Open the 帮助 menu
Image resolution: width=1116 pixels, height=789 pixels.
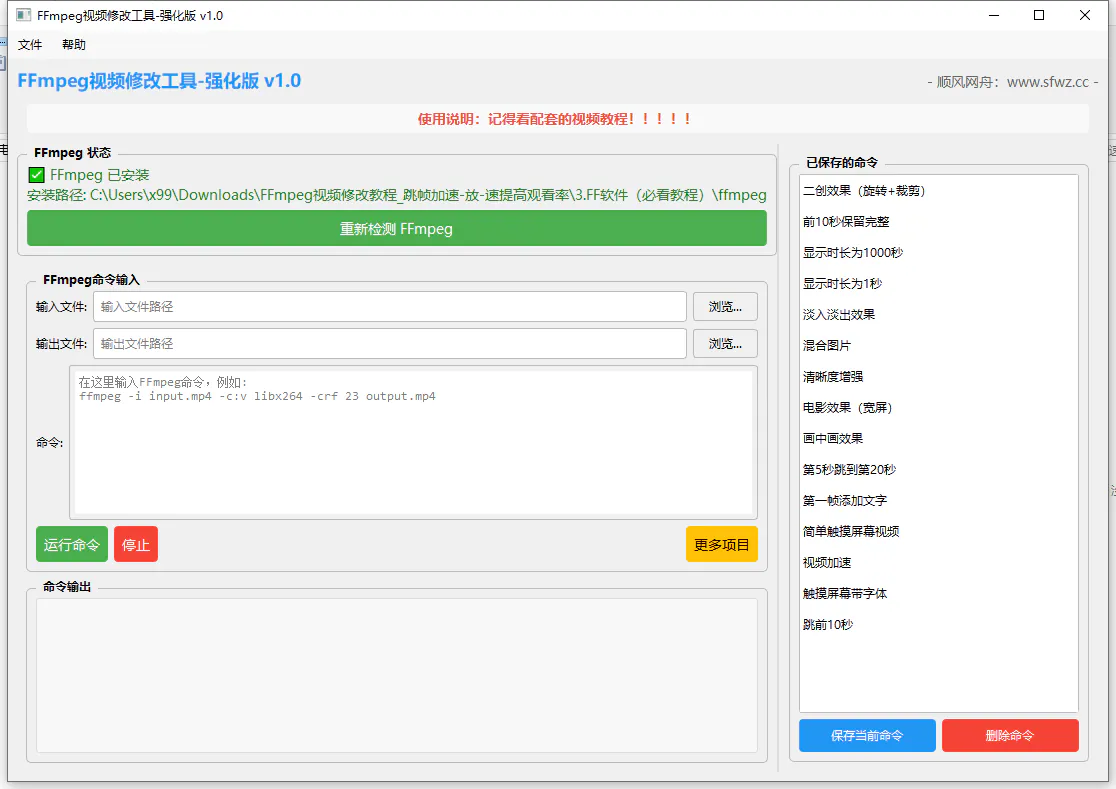(72, 44)
